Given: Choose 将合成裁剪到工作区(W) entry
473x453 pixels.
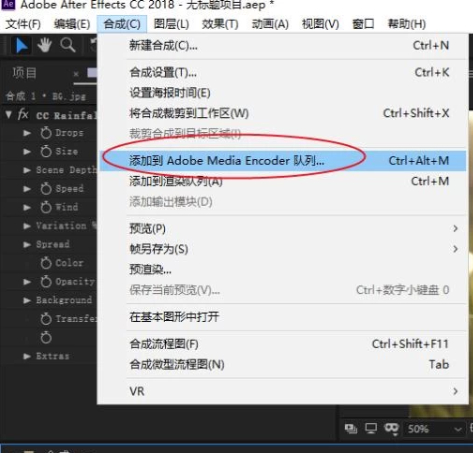Looking at the screenshot, I should (x=283, y=113).
